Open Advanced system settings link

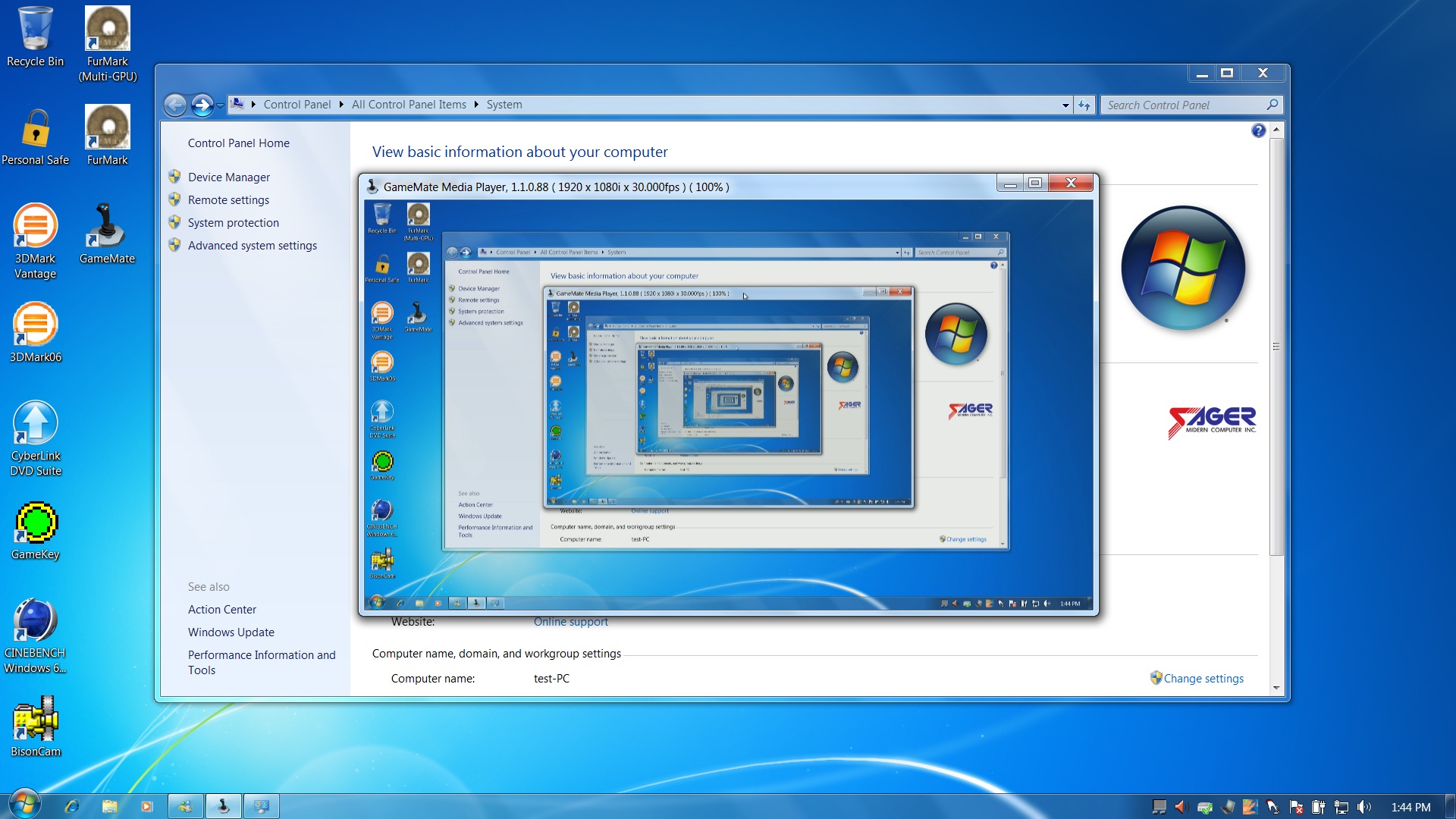pos(252,246)
